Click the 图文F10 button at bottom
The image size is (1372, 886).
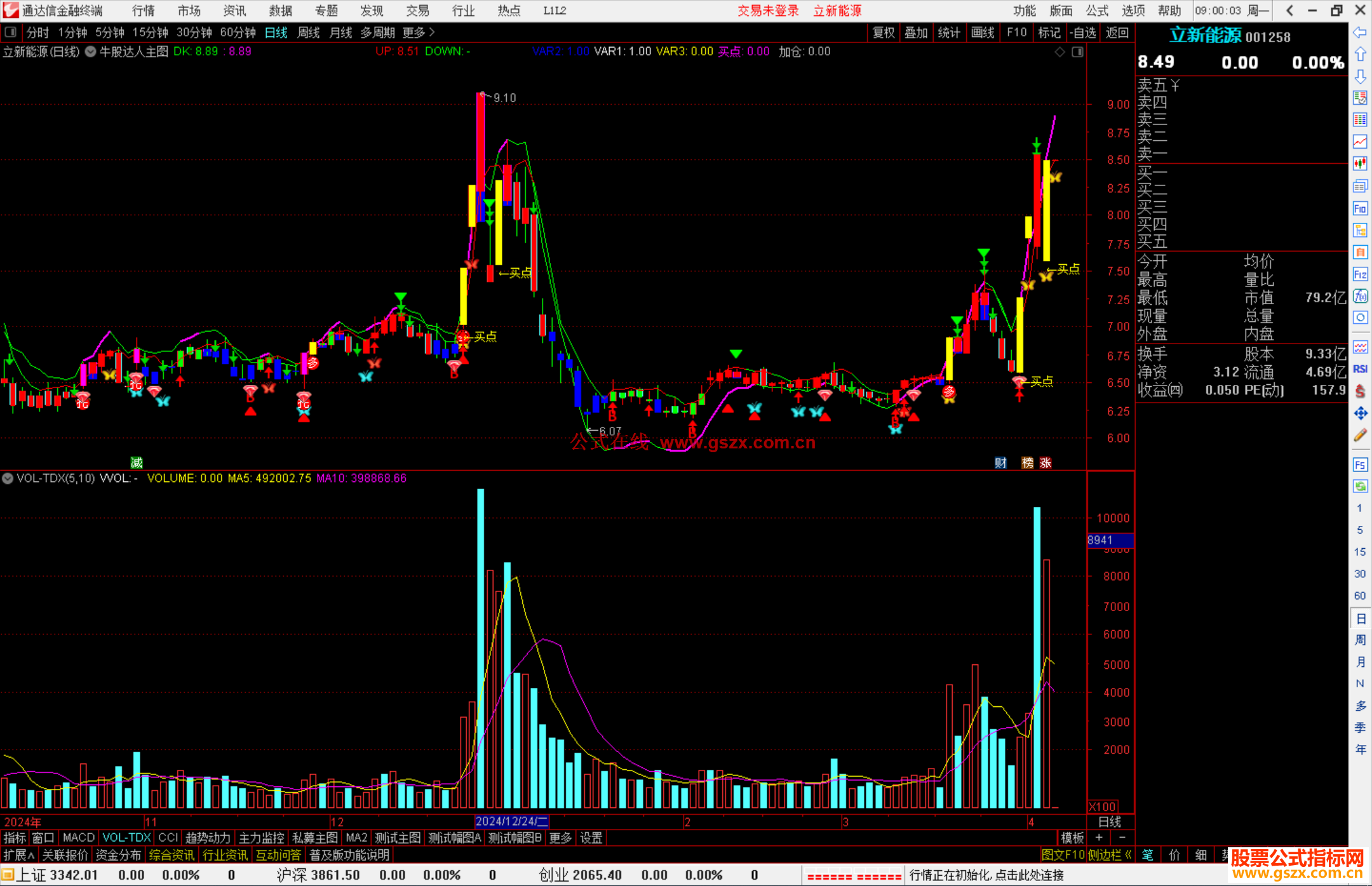click(x=1063, y=855)
